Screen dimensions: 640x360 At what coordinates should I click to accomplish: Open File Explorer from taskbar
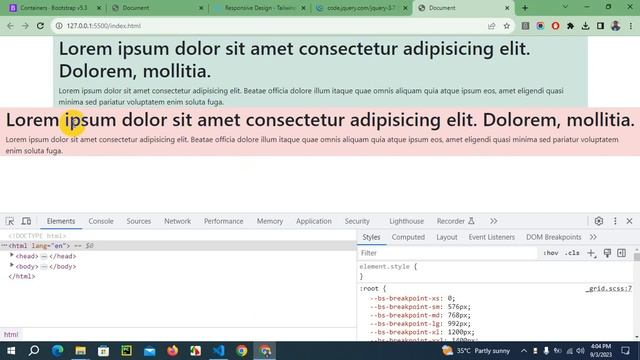click(80, 351)
